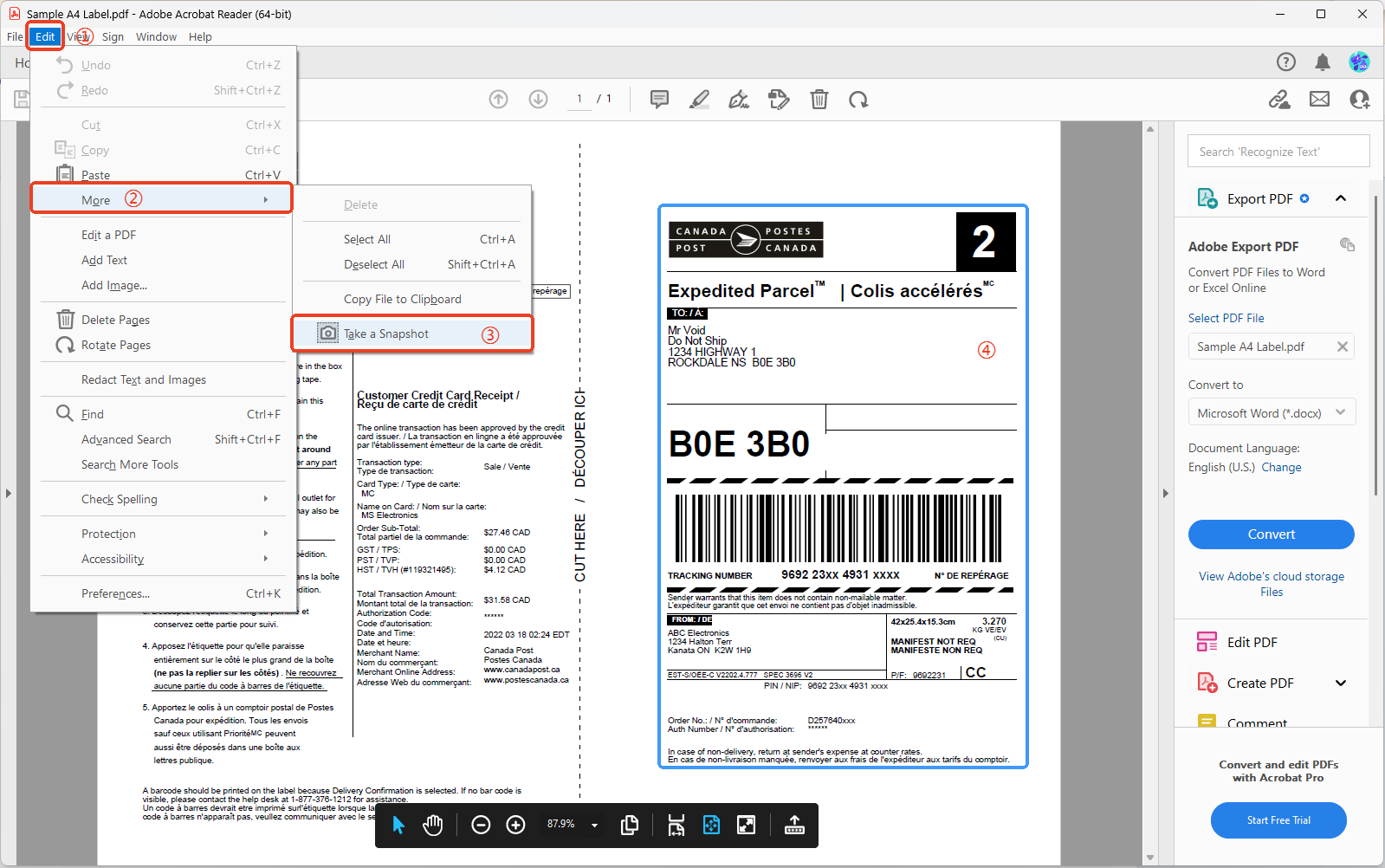Enter full screen mode

tap(746, 825)
